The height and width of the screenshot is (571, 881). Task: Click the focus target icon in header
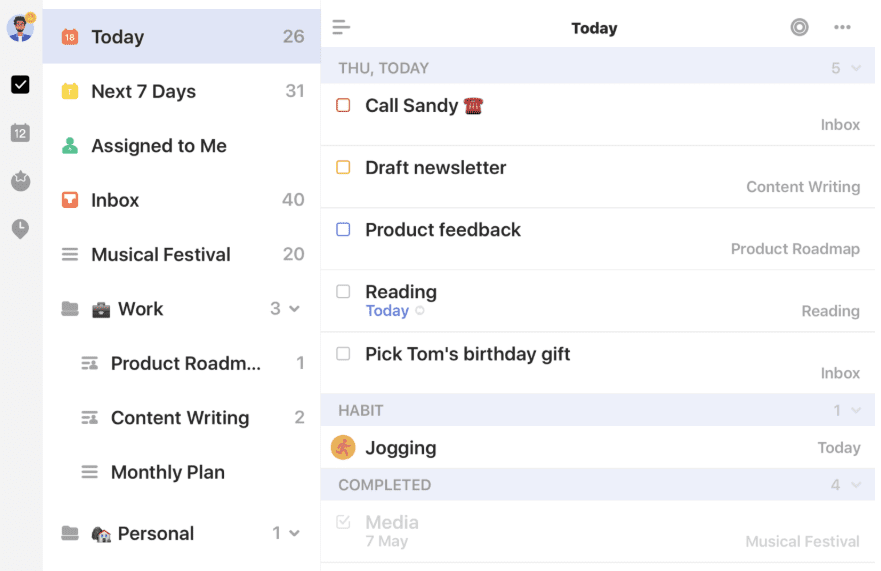point(799,28)
